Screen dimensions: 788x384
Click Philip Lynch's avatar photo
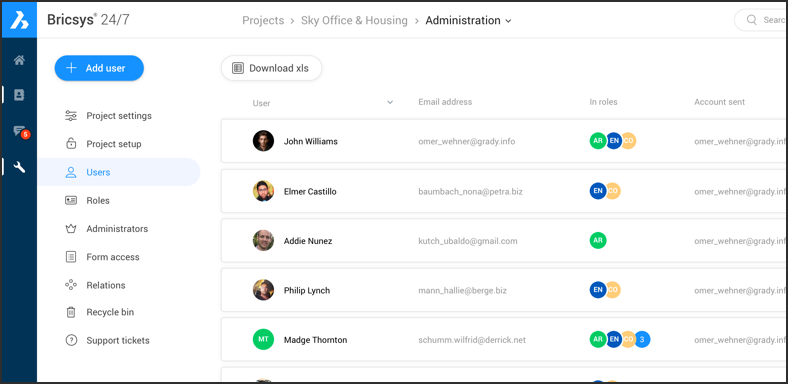pyautogui.click(x=263, y=290)
